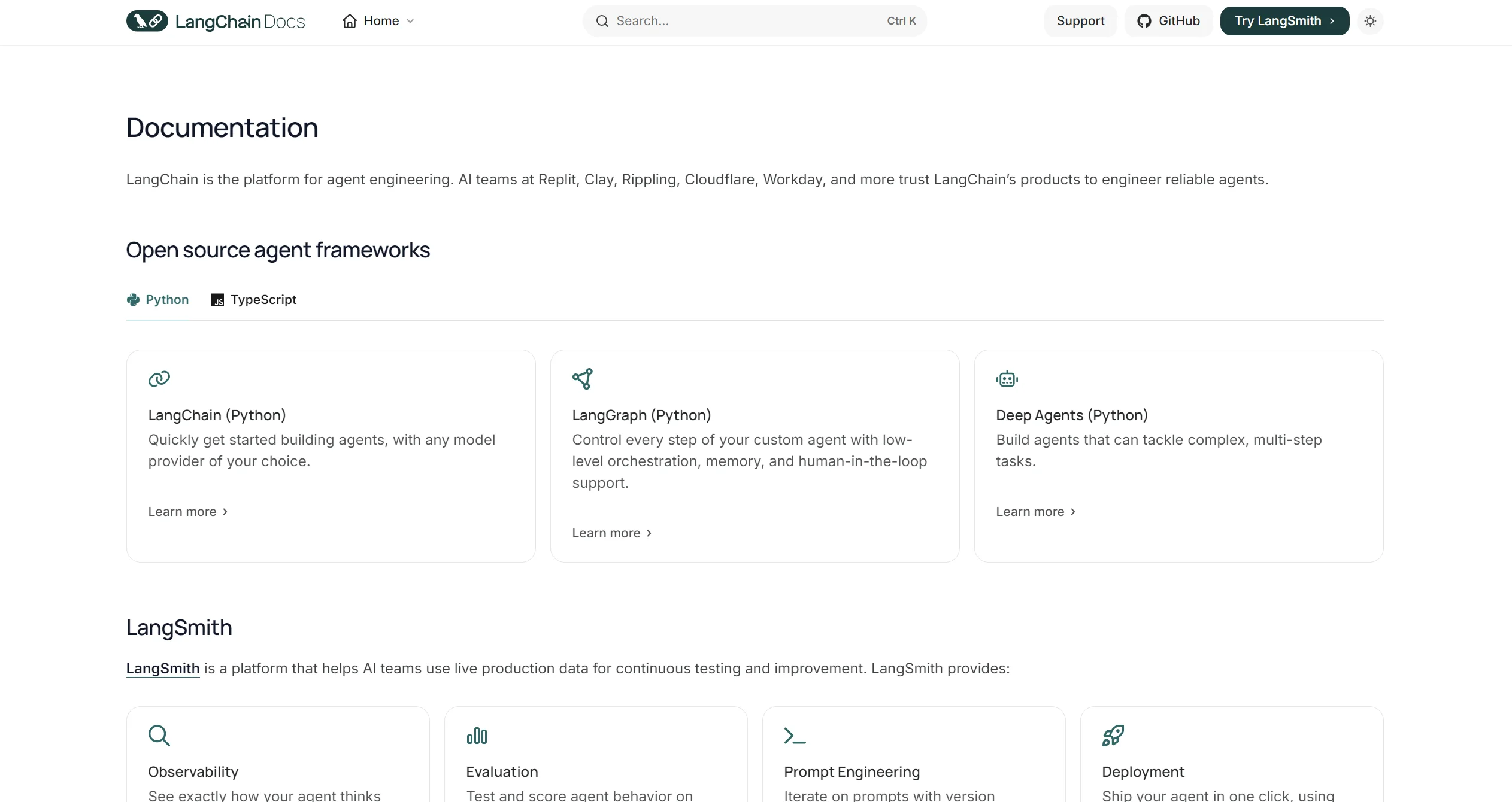Click the Try LangSmith button

coord(1284,20)
